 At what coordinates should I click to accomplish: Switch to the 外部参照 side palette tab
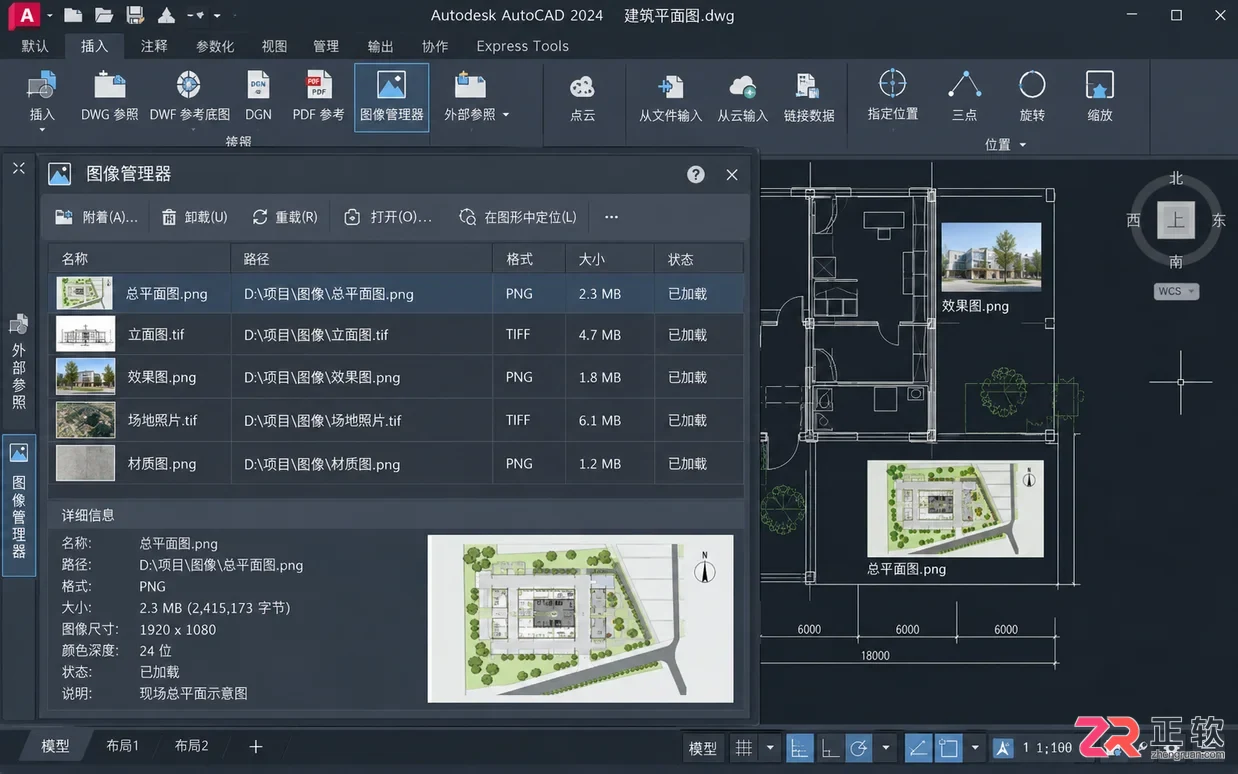[19, 362]
